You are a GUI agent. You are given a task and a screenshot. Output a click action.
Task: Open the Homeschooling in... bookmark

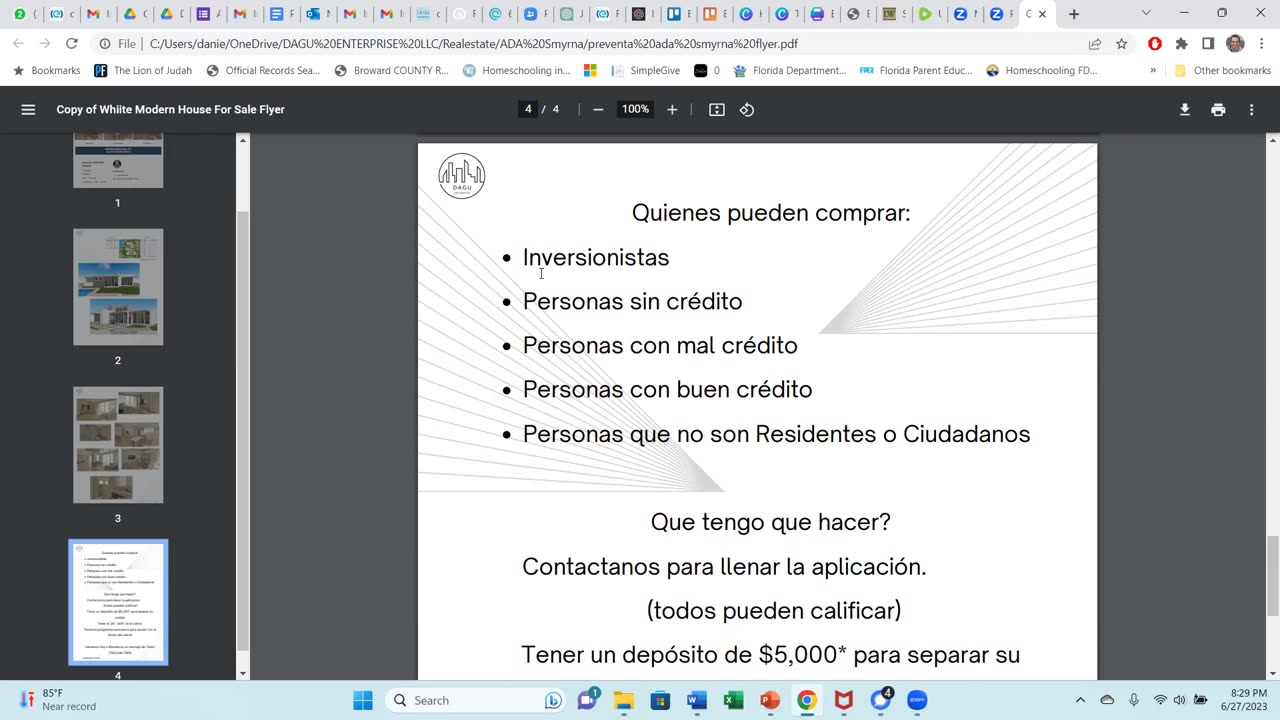(516, 71)
